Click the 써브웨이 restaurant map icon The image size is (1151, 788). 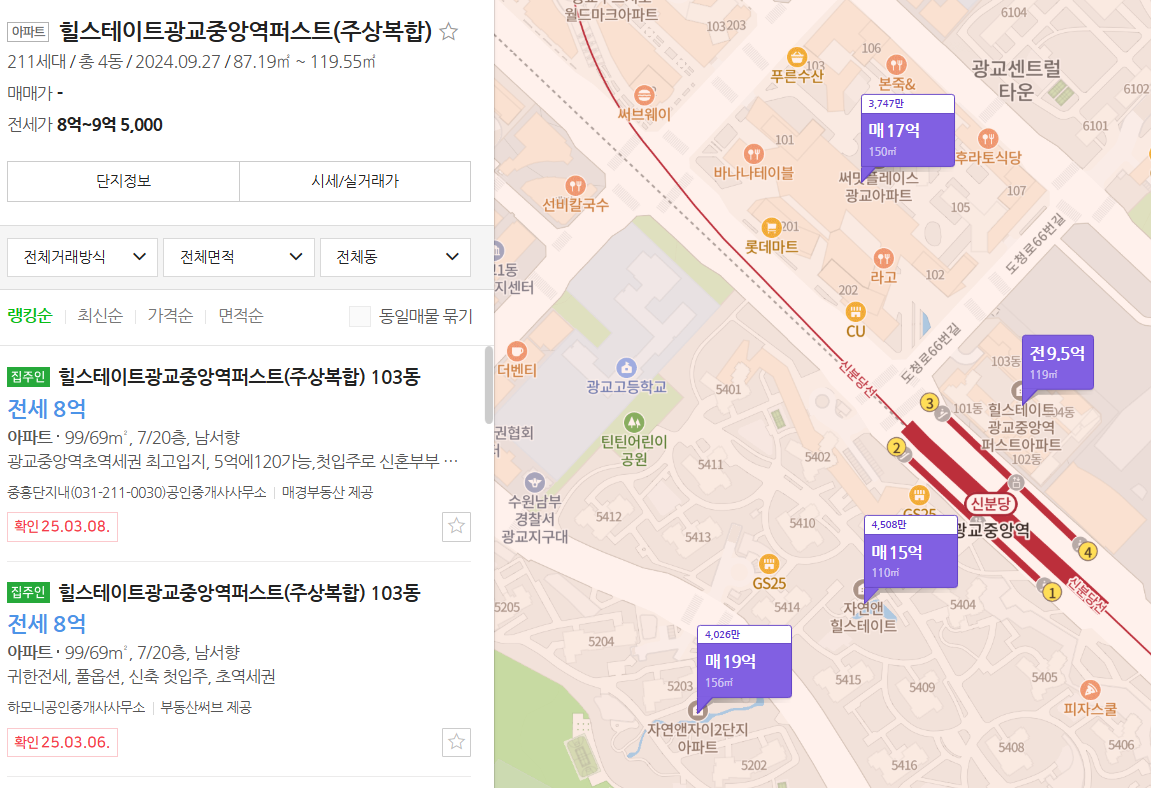pos(644,95)
